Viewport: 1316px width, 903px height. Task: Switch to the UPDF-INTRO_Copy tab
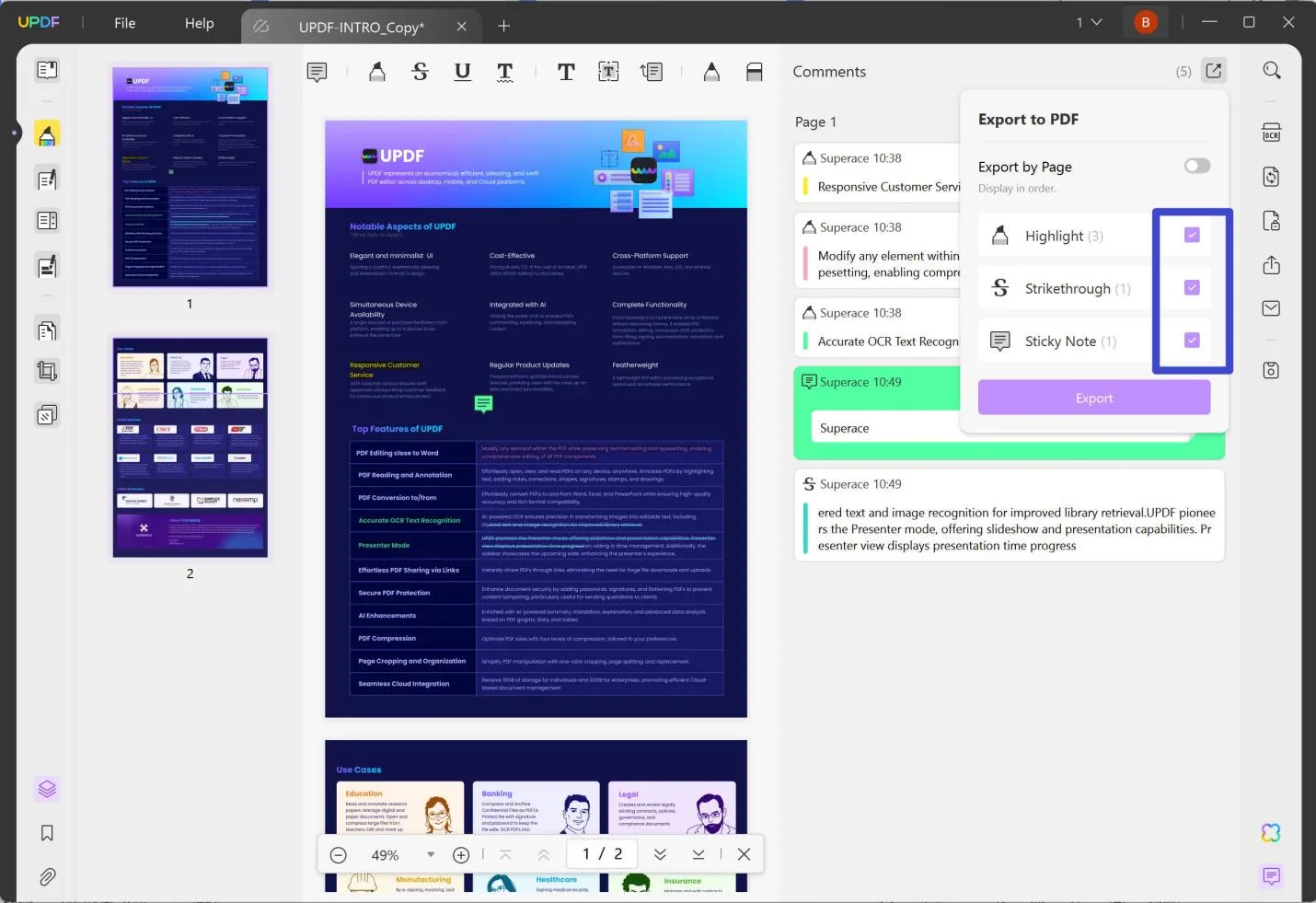pyautogui.click(x=361, y=27)
